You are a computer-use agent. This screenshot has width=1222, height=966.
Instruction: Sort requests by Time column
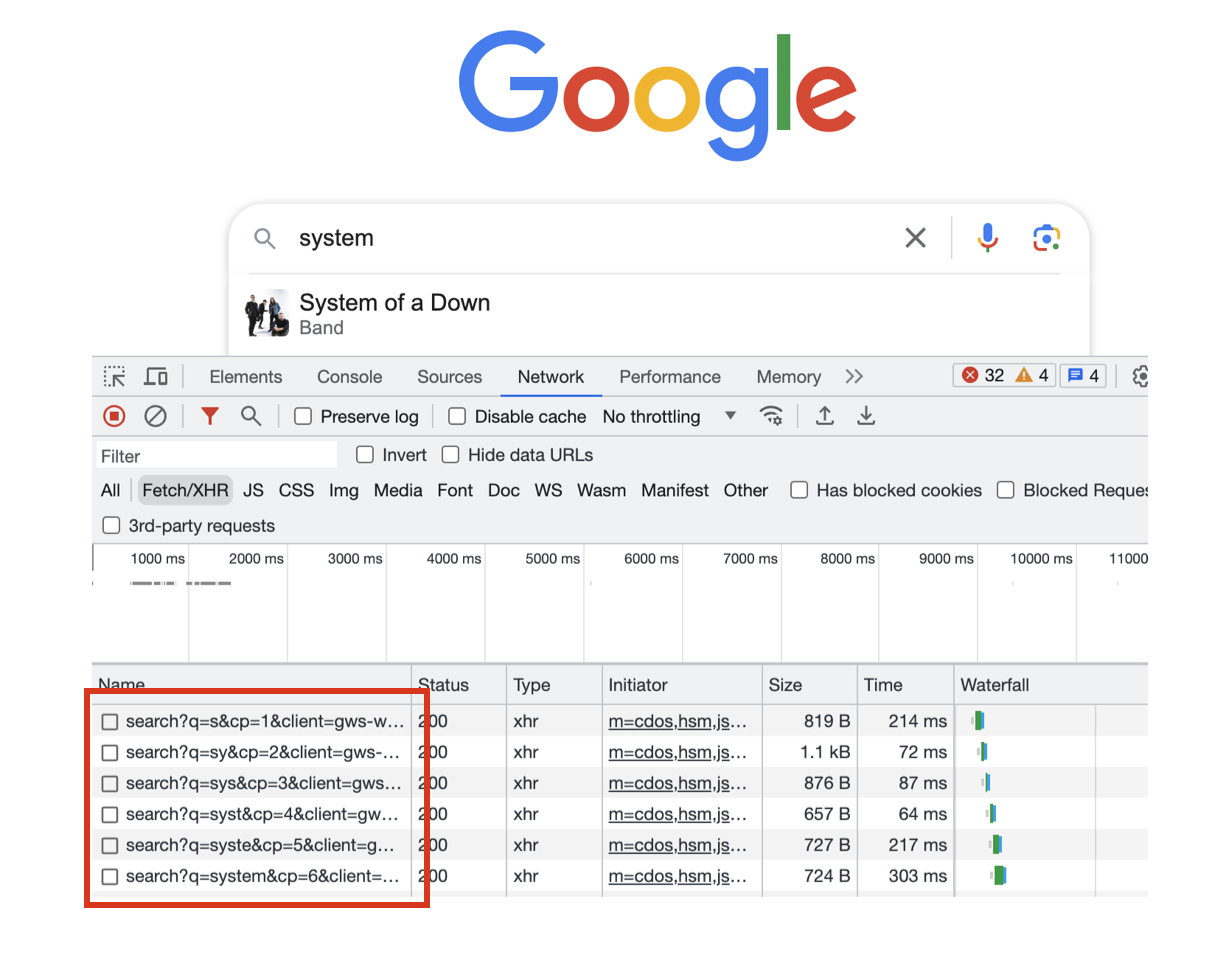coord(904,685)
